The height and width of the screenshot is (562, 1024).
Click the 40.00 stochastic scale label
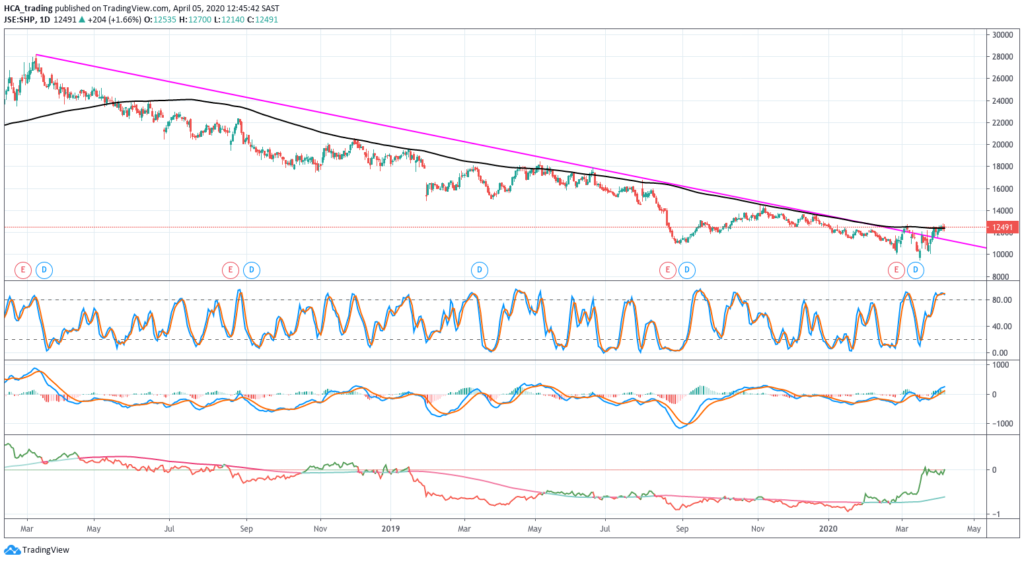[x=1000, y=326]
